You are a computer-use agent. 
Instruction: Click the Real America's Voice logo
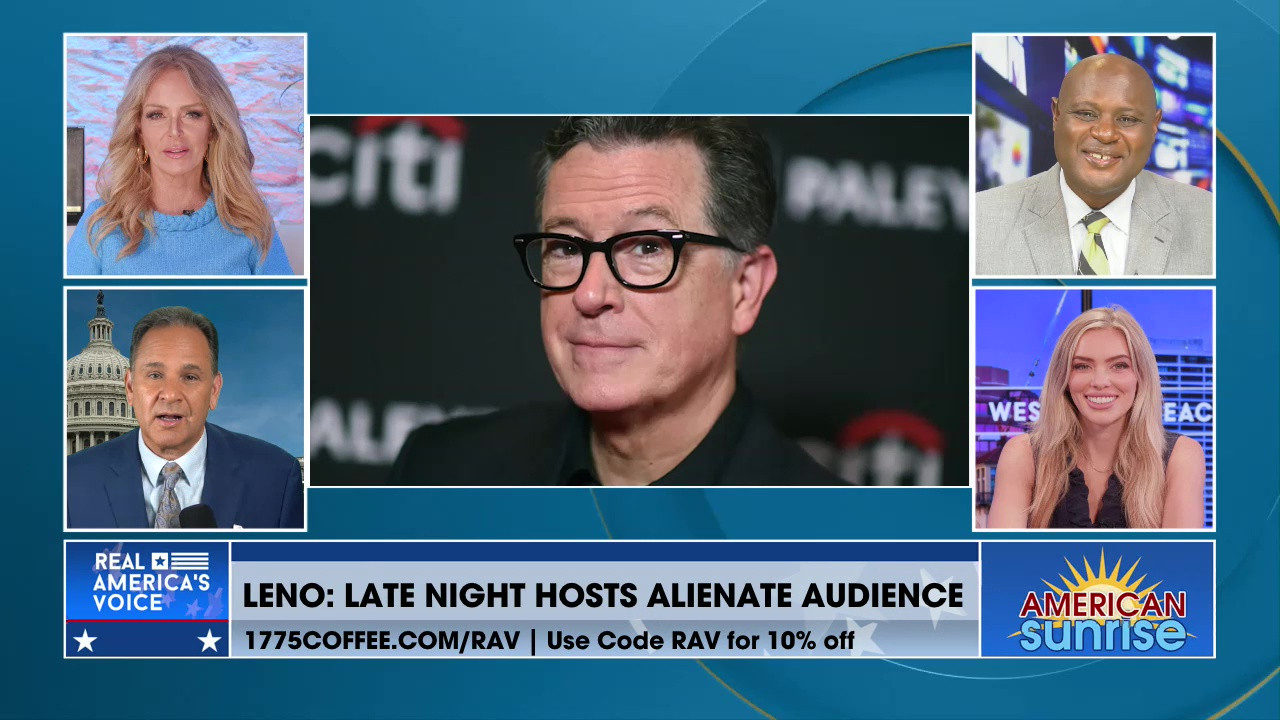148,581
